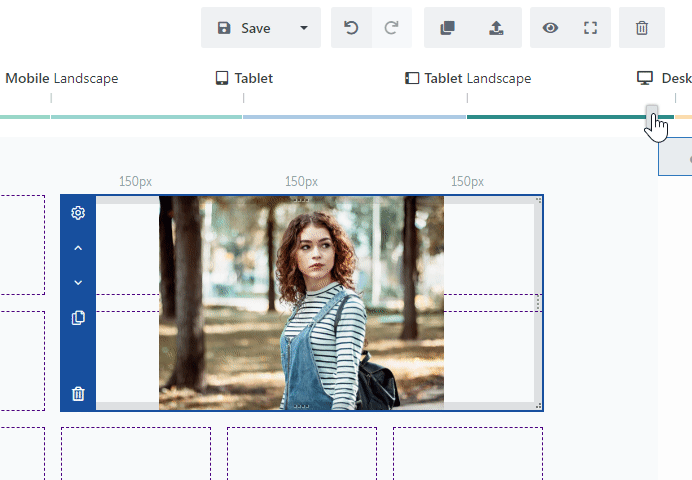Duplicate the selected image block

point(78,318)
